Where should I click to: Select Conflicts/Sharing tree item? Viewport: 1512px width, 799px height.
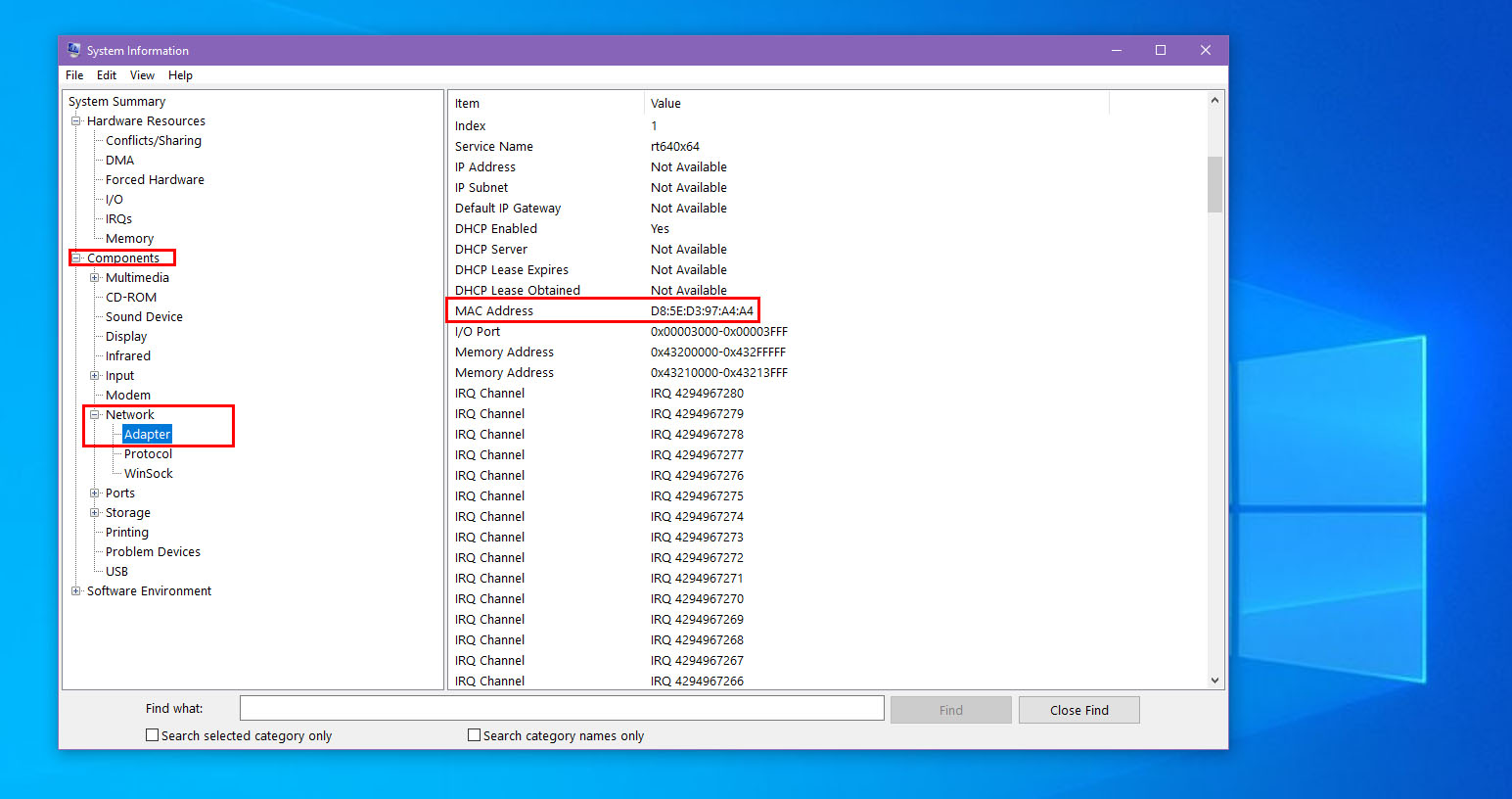click(154, 141)
